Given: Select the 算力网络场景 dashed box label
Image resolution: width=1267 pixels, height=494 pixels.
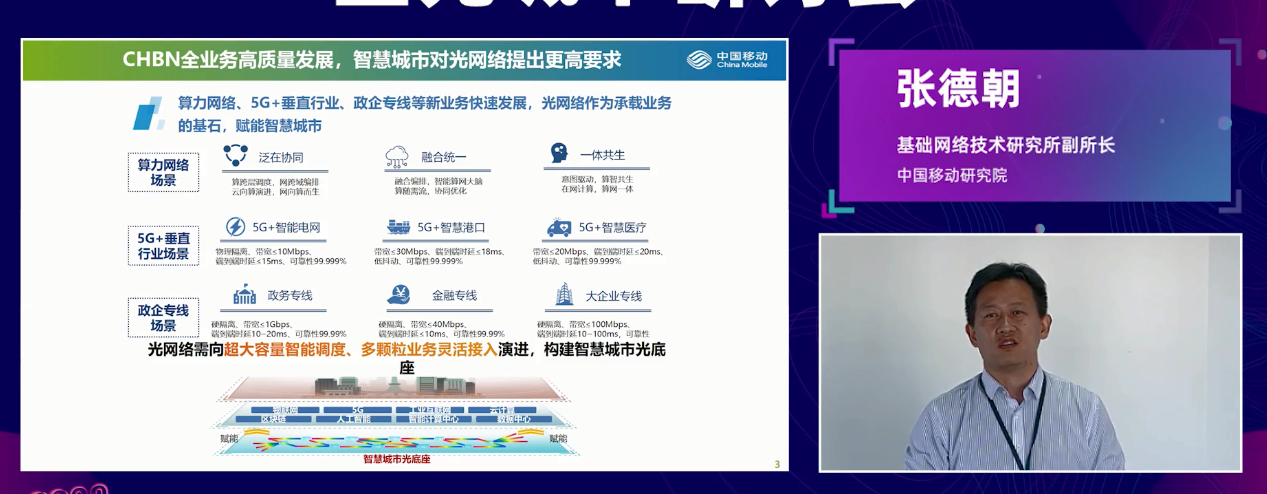Looking at the screenshot, I should [x=162, y=172].
